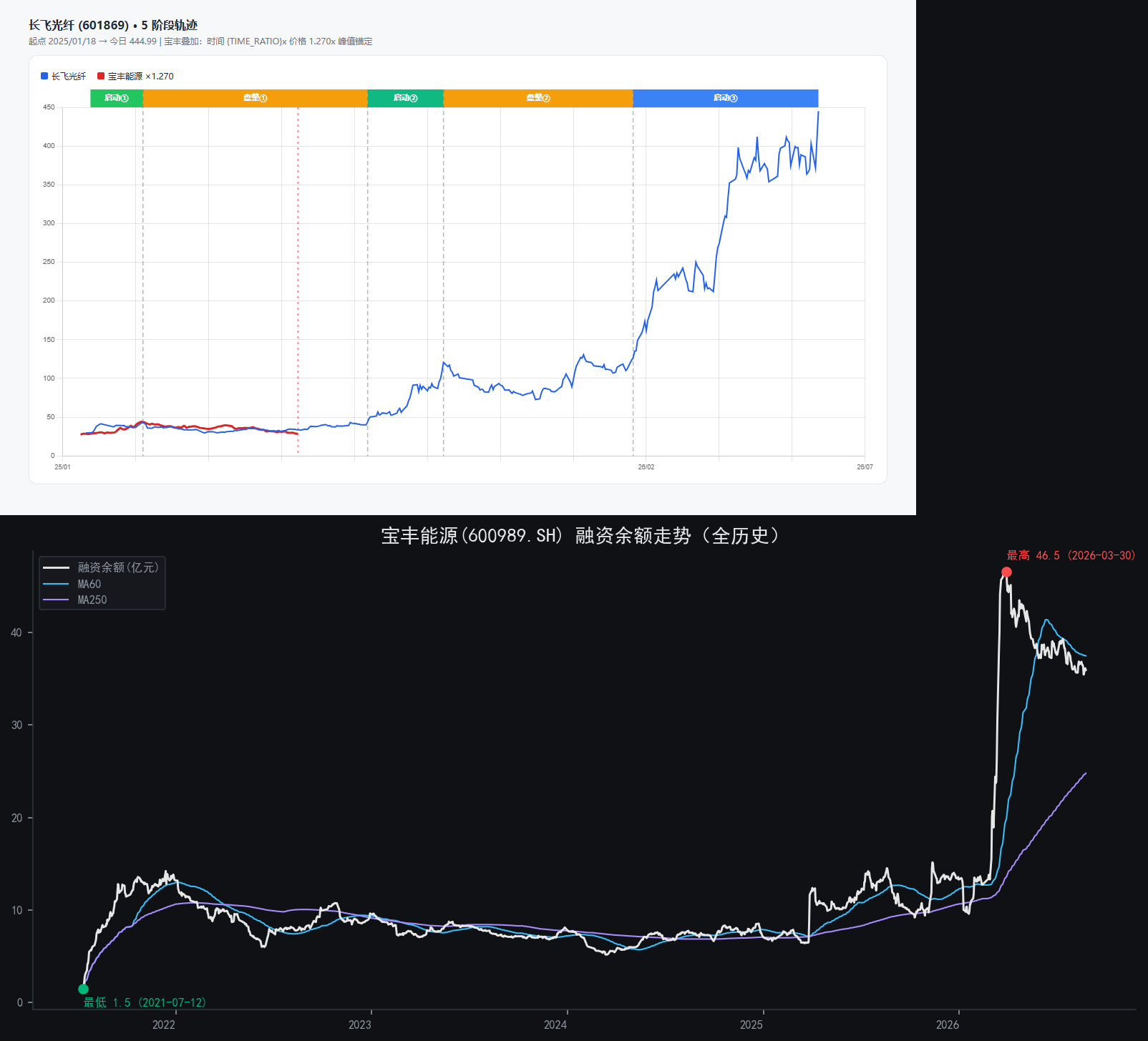
Task: Click the 2026 year axis label
Action: click(x=948, y=1025)
